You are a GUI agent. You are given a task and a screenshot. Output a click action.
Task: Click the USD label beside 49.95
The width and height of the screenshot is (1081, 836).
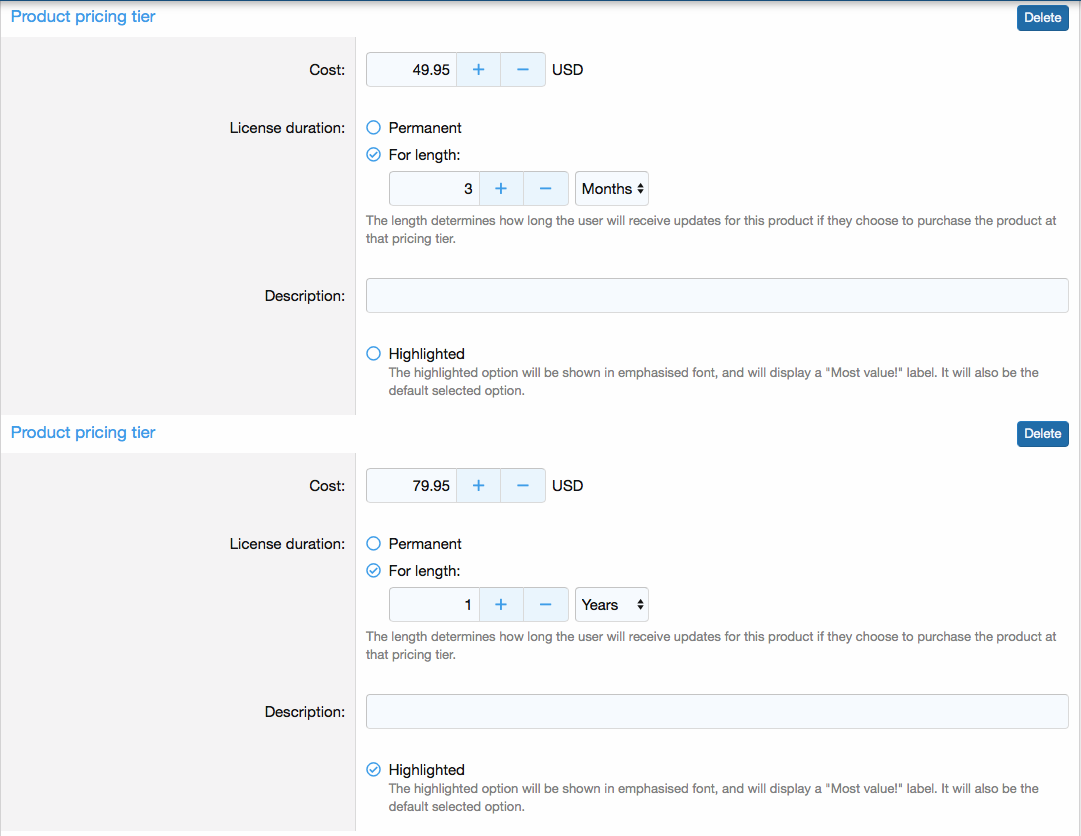(567, 70)
